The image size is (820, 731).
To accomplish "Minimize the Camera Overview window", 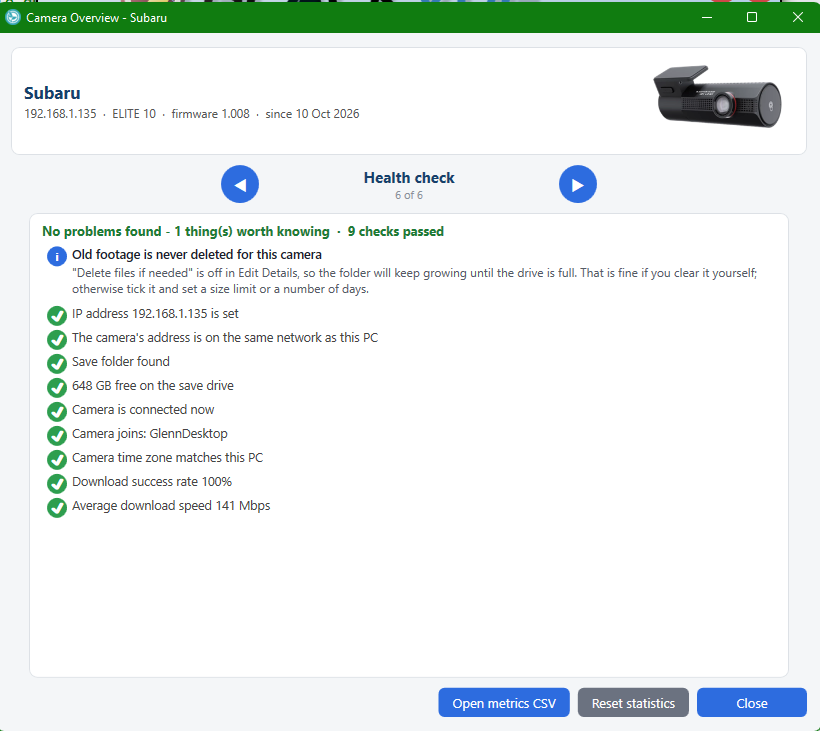I will (x=707, y=17).
